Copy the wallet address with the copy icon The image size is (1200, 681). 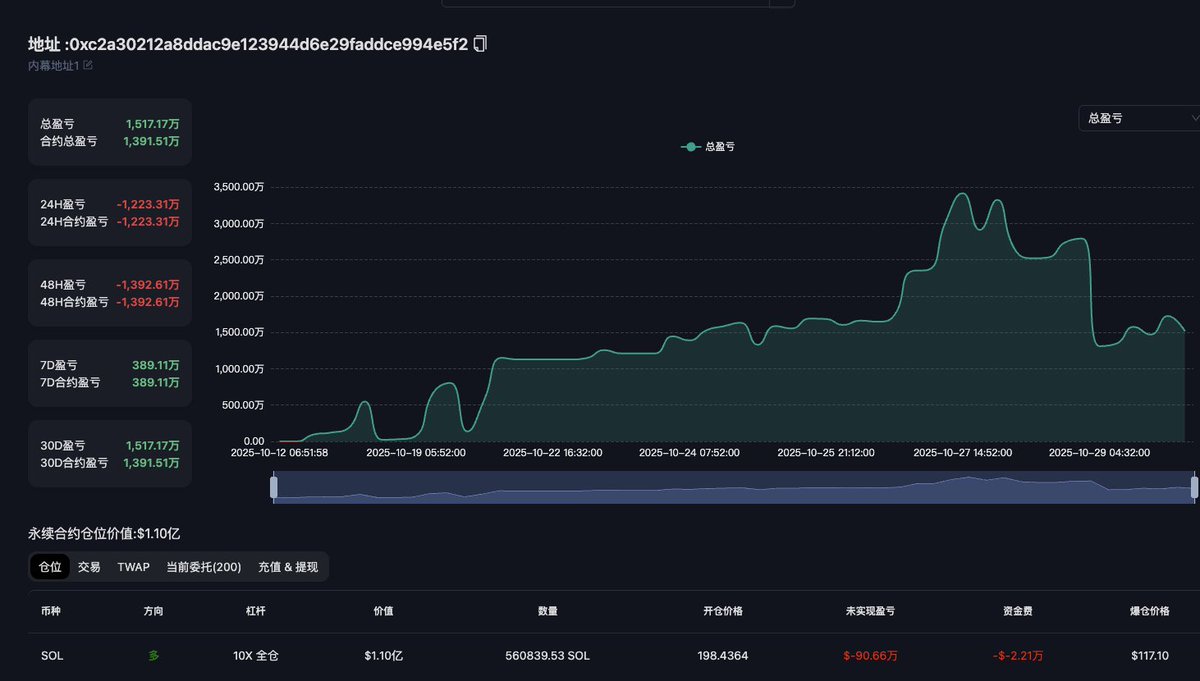(x=481, y=44)
